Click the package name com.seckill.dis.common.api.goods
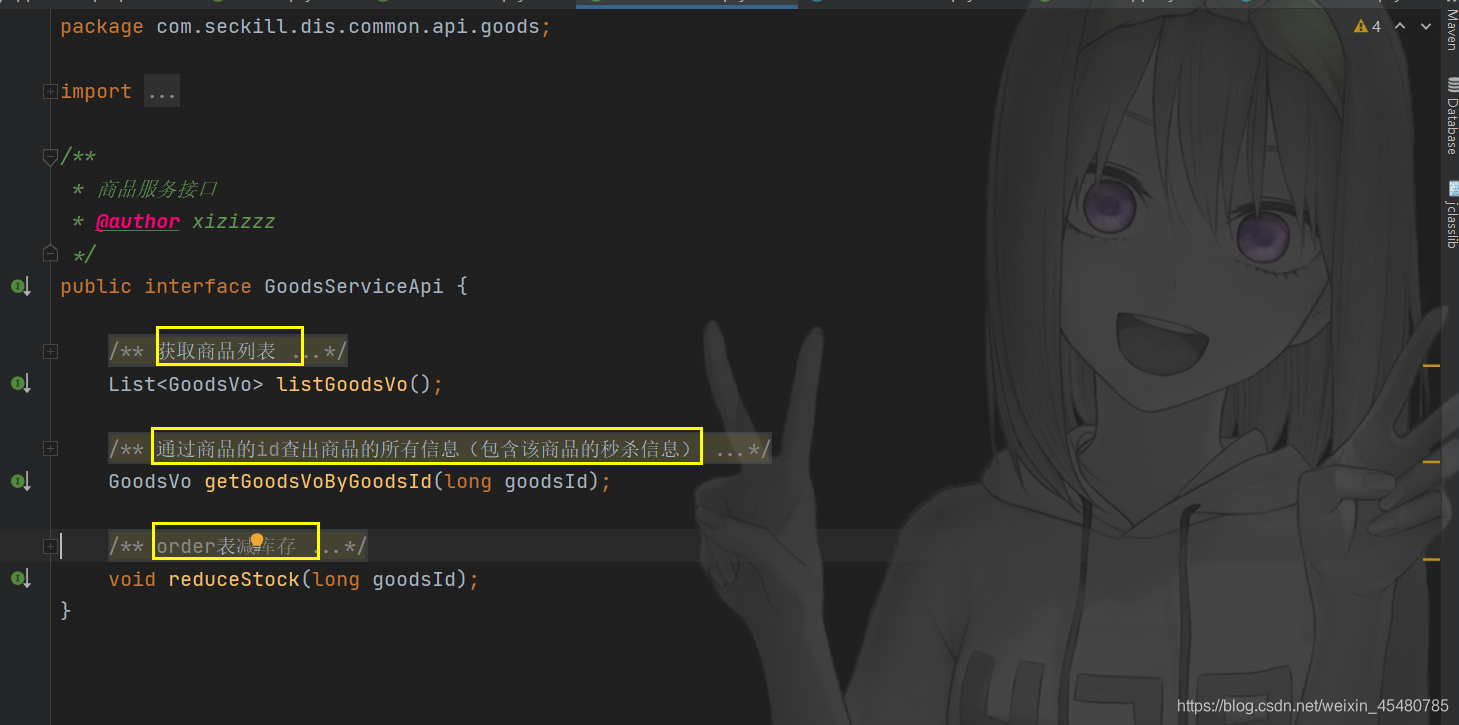Screen dimensions: 1459x725 (348, 27)
